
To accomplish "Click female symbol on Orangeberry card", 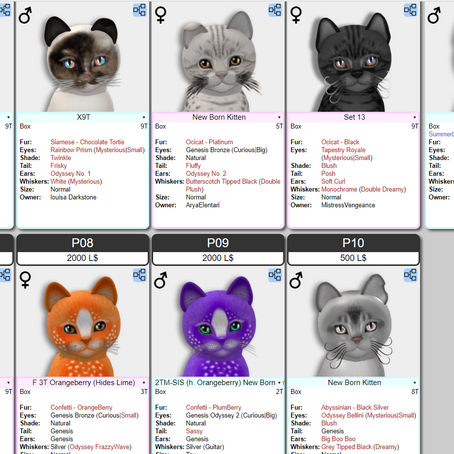I will [x=25, y=280].
